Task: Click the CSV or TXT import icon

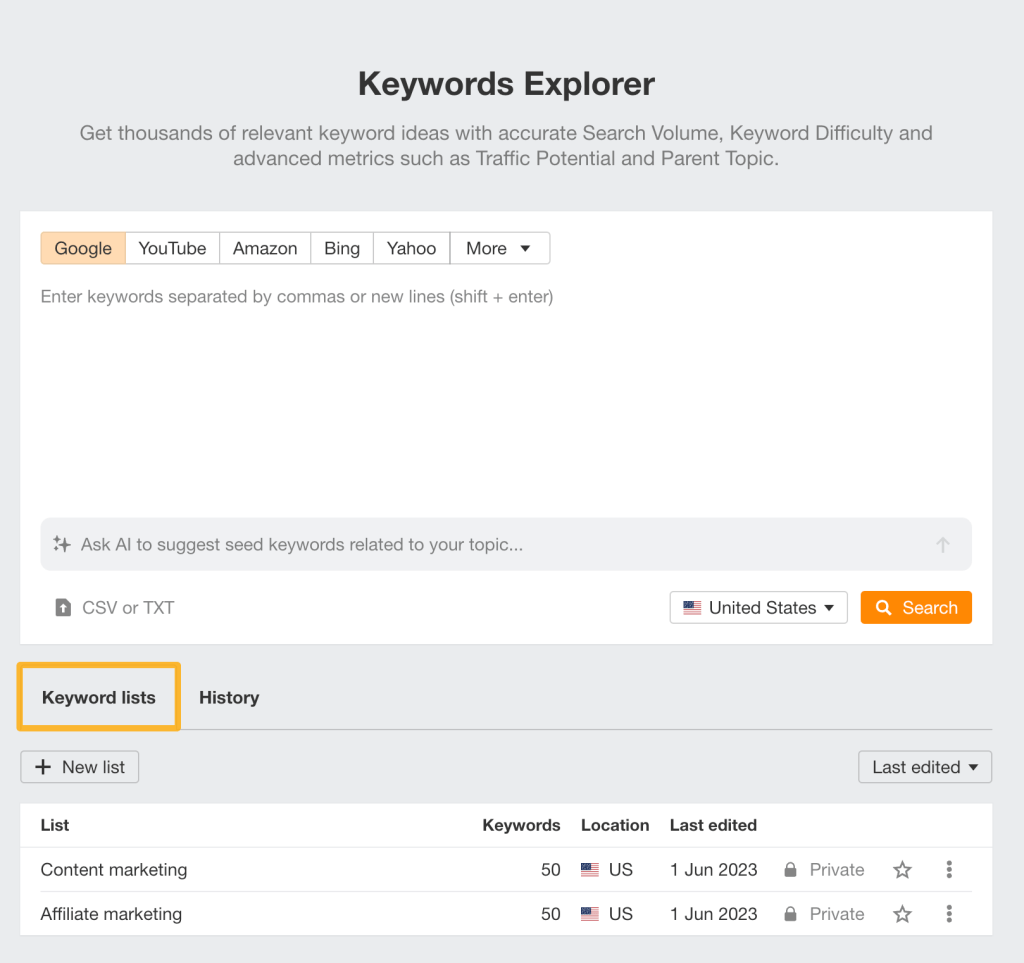Action: (62, 607)
